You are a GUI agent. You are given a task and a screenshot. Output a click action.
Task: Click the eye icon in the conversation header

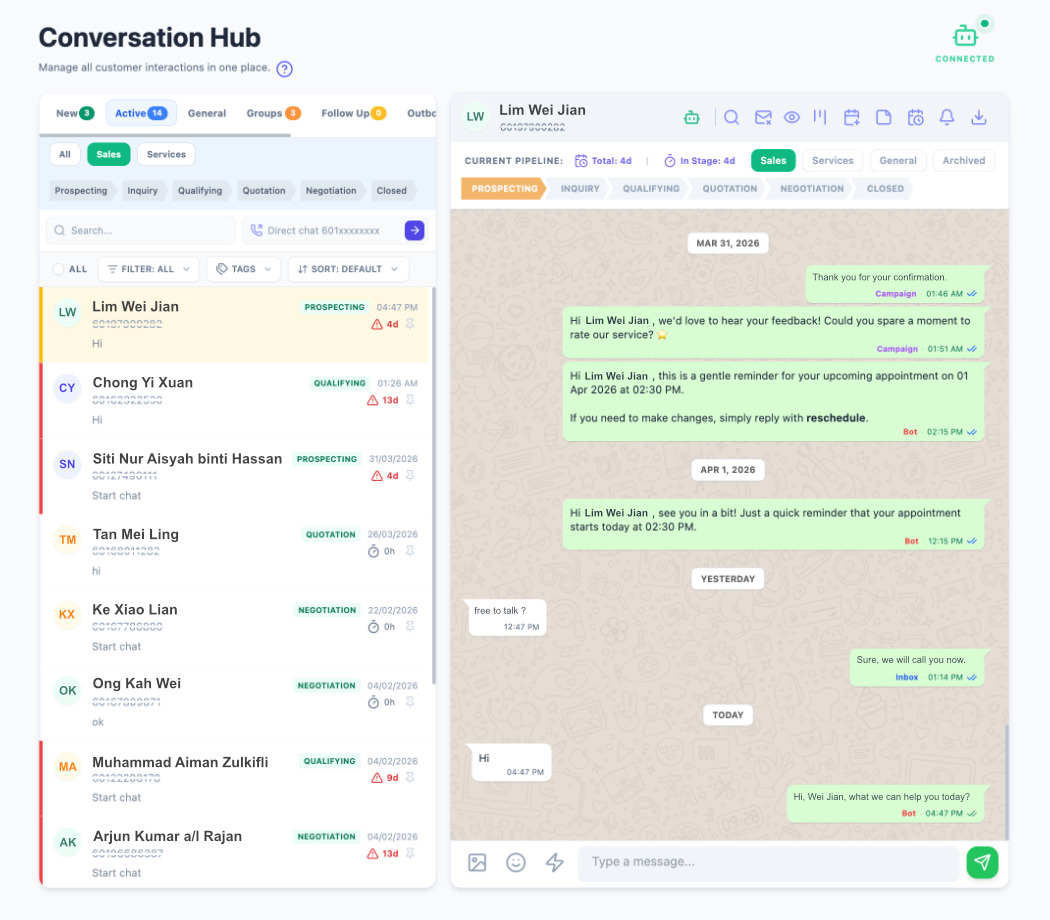(792, 117)
